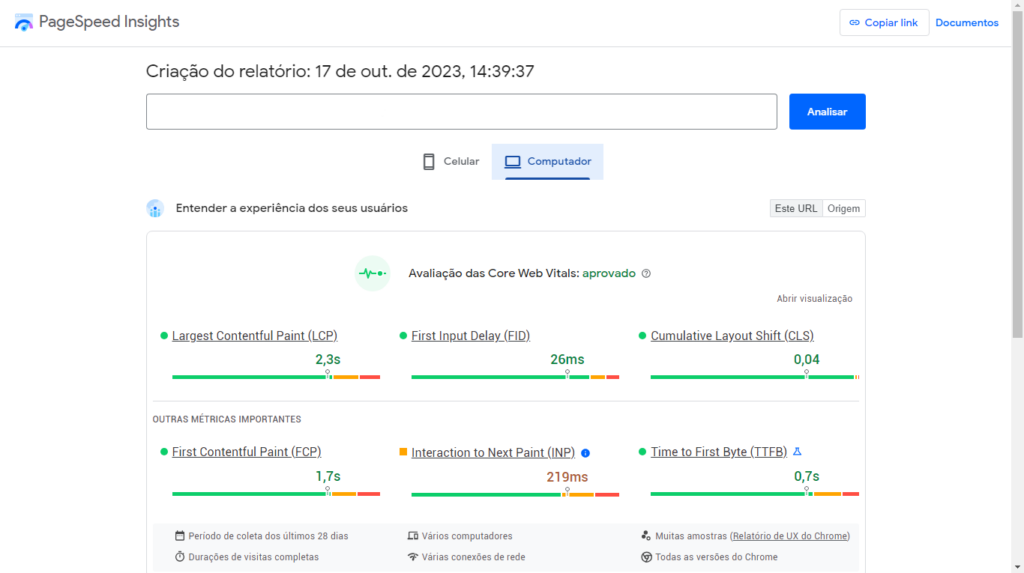Viewport: 1024px width, 573px height.
Task: Open First Contentful Paint (FCP) link
Action: point(246,452)
